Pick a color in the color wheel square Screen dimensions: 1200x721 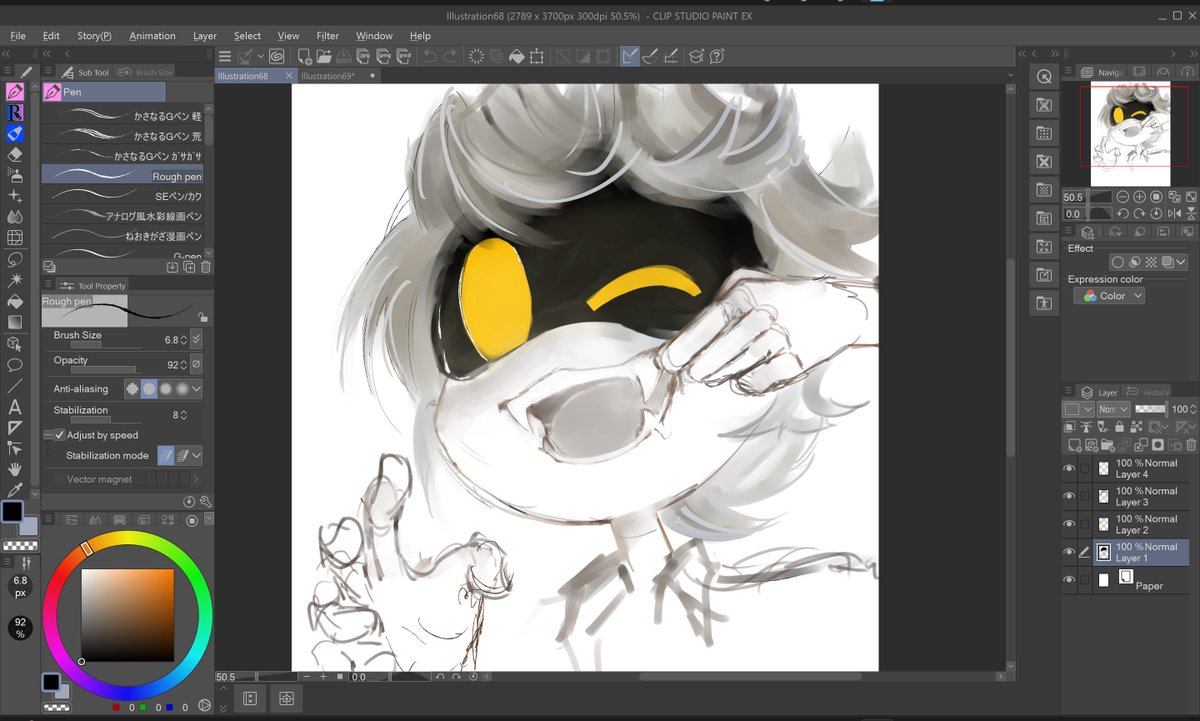pyautogui.click(x=127, y=615)
